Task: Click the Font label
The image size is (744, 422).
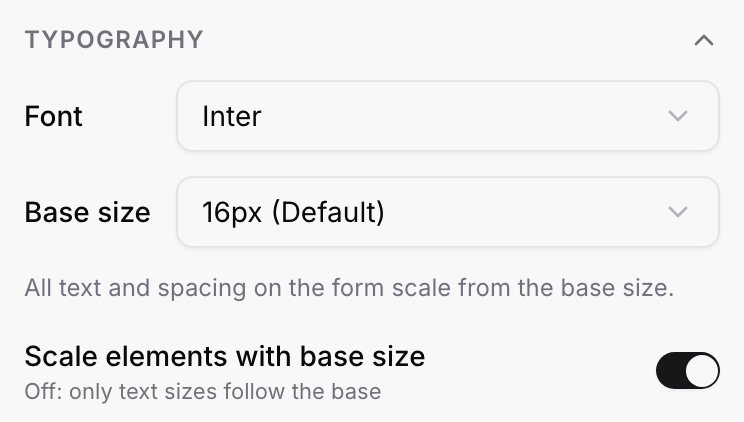Action: click(54, 116)
